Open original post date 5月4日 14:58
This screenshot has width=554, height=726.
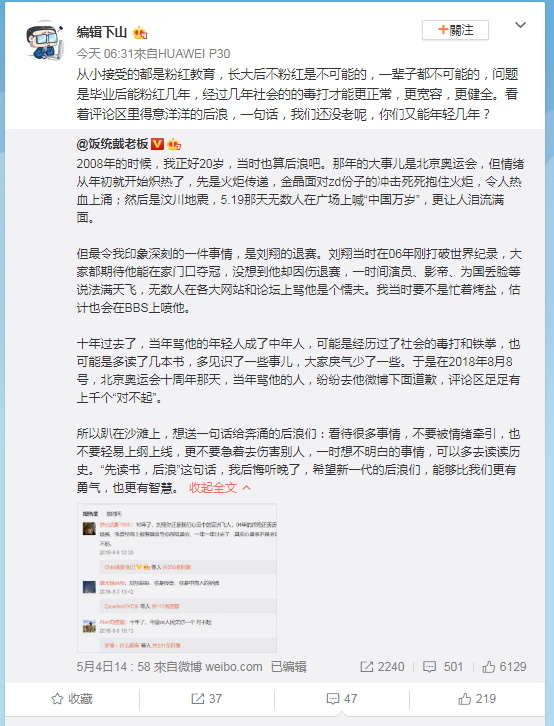(x=113, y=667)
